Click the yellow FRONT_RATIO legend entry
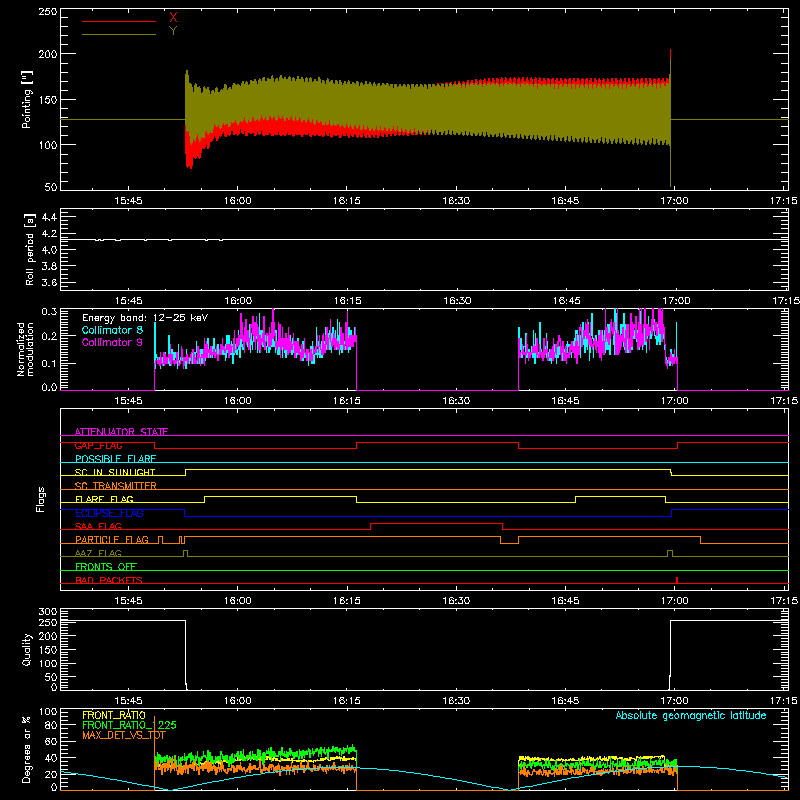The height and width of the screenshot is (800, 800). click(x=114, y=715)
